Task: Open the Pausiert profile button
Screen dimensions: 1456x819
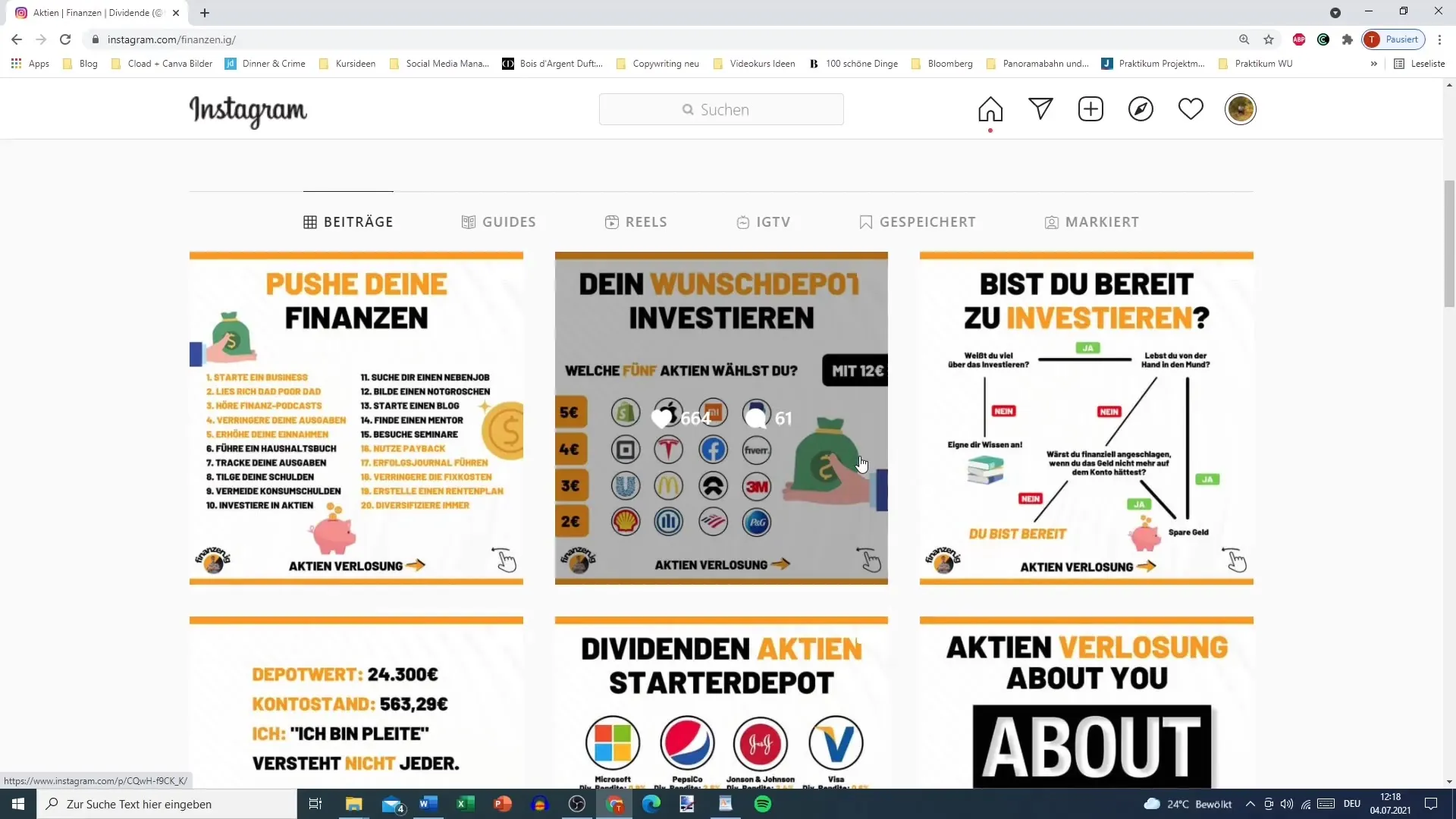Action: click(1394, 39)
